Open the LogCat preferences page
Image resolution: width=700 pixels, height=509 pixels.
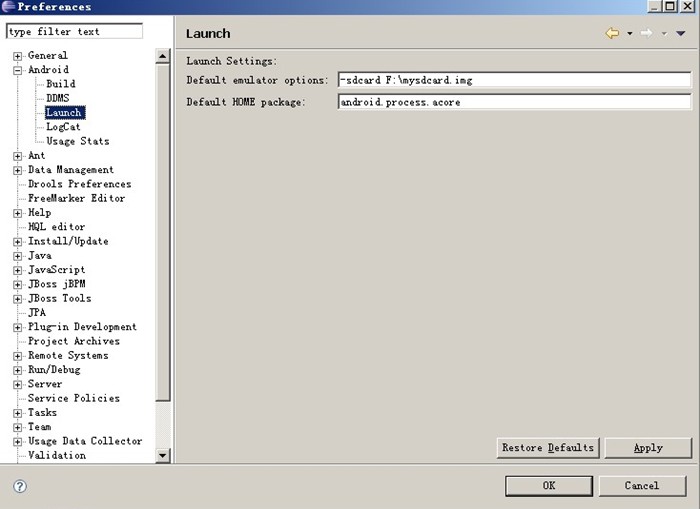point(63,127)
